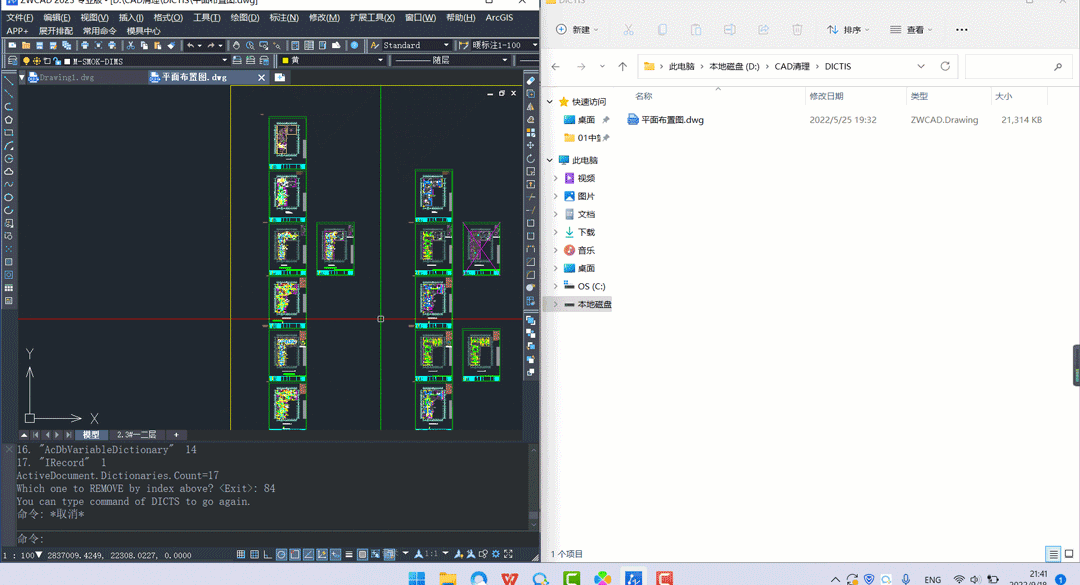The height and width of the screenshot is (585, 1080).
Task: Open the 文件(F) menu
Action: (19, 18)
